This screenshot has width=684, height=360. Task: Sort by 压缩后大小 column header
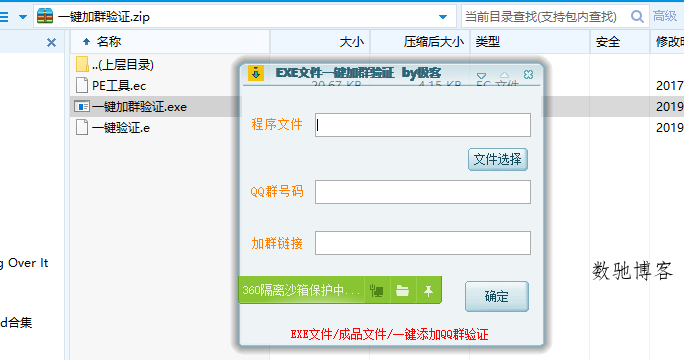click(420, 42)
